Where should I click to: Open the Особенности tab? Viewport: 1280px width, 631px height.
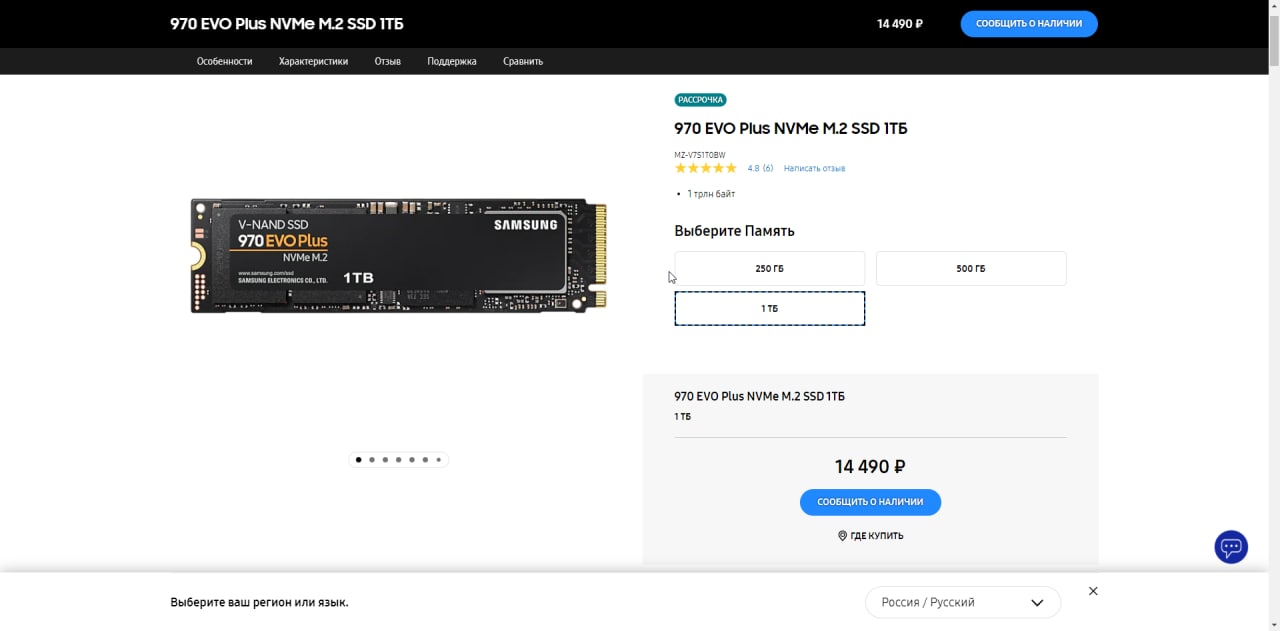(224, 61)
